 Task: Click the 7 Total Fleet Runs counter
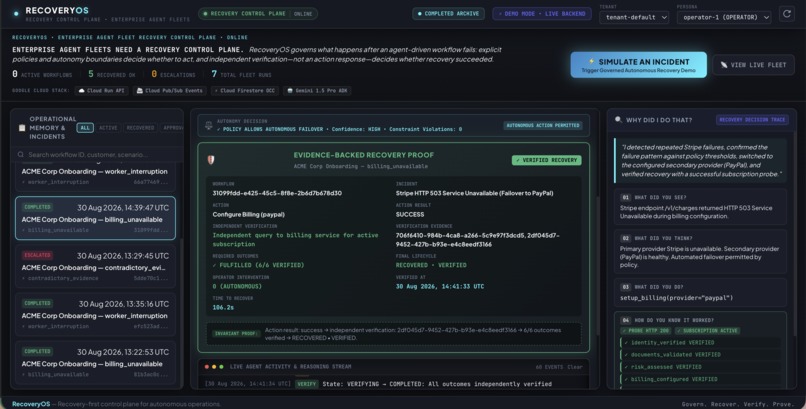pos(241,75)
